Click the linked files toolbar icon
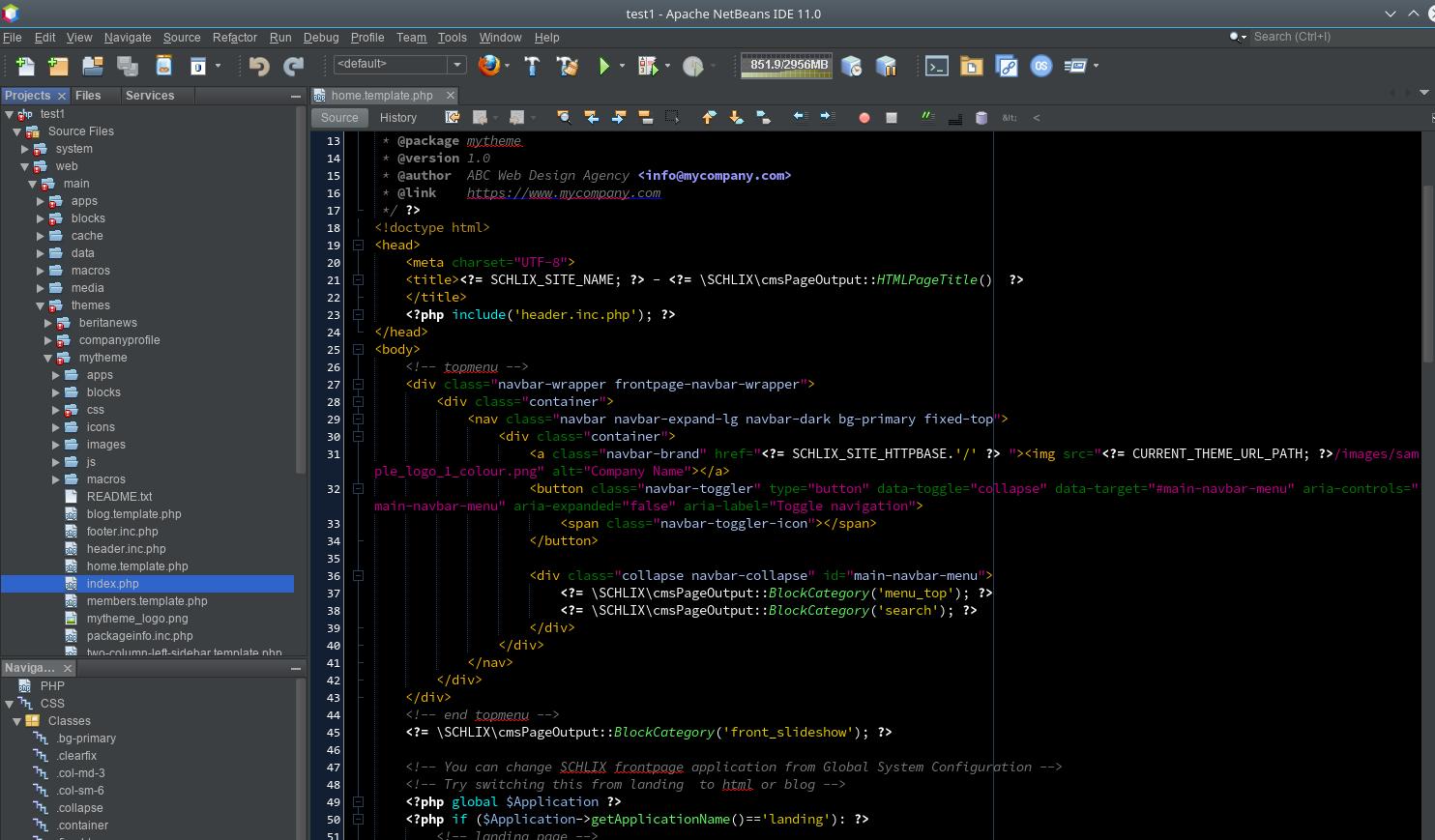Viewport: 1435px width, 840px height. click(1007, 66)
